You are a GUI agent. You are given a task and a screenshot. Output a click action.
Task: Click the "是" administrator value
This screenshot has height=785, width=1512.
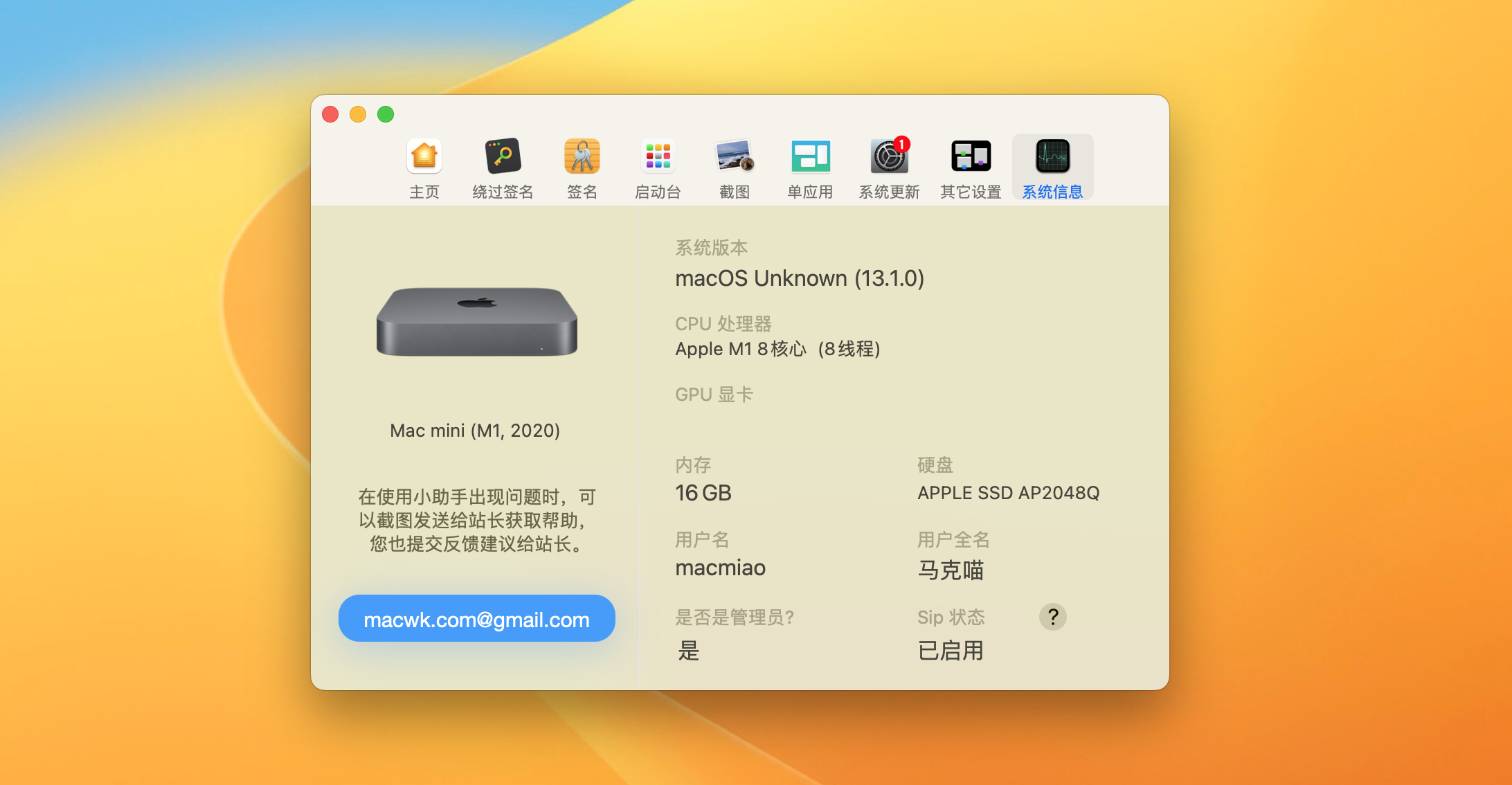click(x=688, y=650)
